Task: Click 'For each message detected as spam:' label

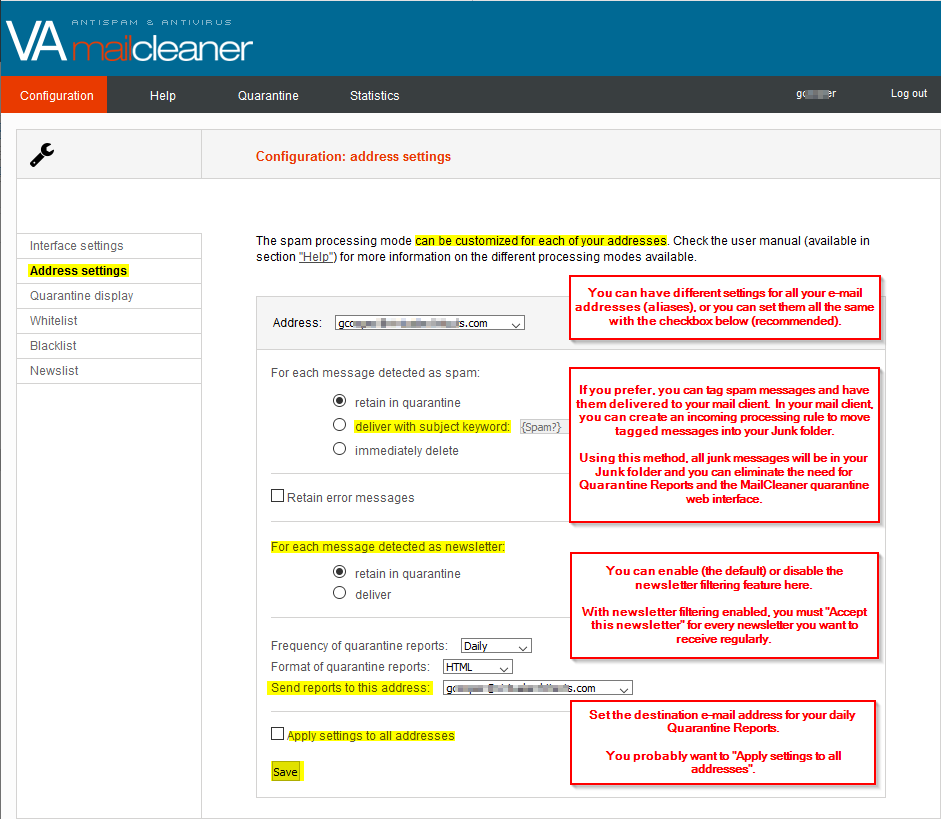Action: (x=375, y=373)
